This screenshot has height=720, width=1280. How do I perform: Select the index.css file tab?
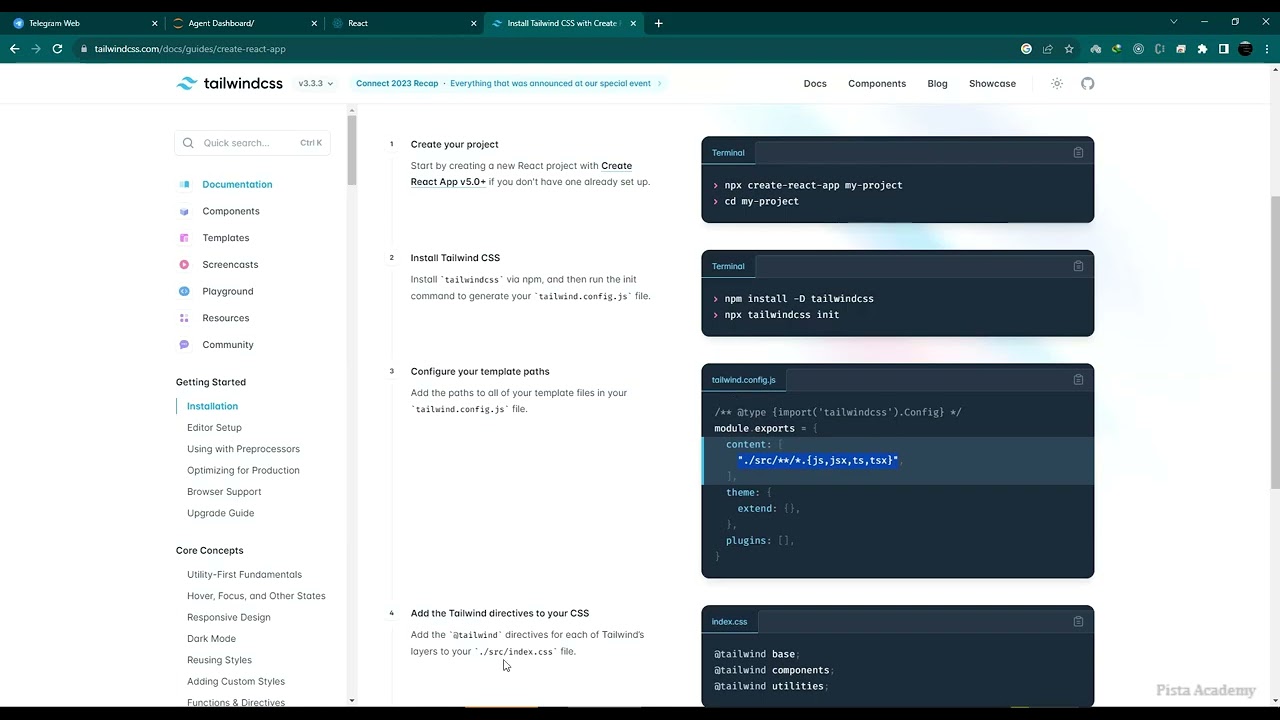[730, 622]
